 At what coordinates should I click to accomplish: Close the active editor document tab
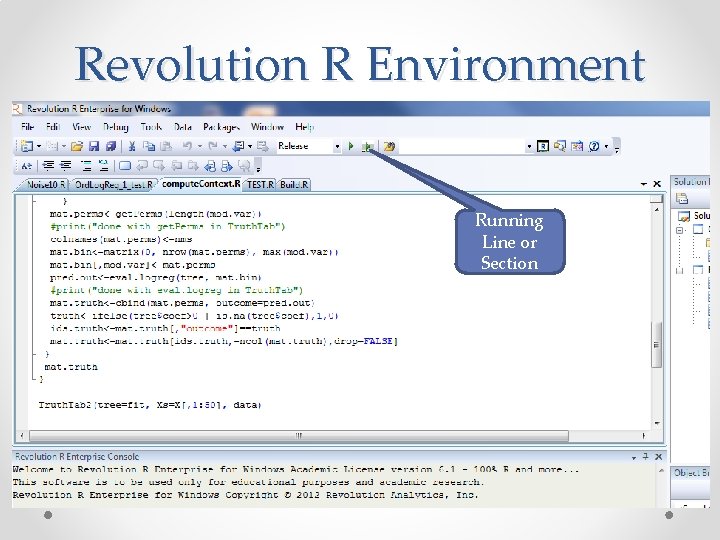pyautogui.click(x=657, y=184)
